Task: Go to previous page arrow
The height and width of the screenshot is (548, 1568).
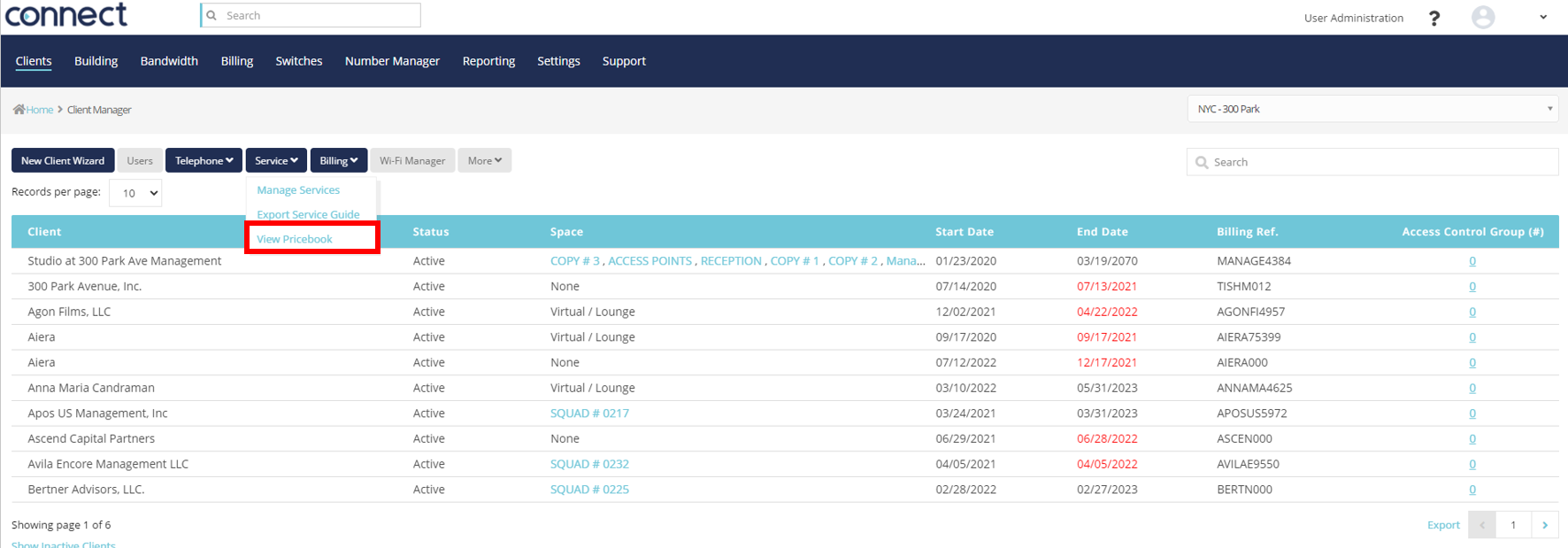Action: (x=1482, y=525)
